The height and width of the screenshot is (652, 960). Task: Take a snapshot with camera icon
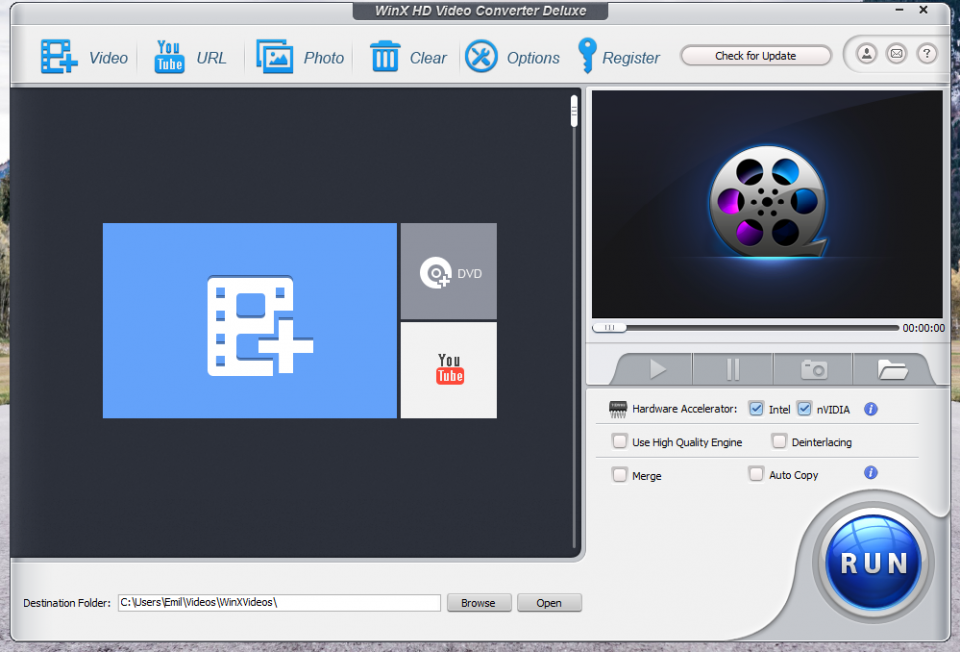[x=813, y=369]
